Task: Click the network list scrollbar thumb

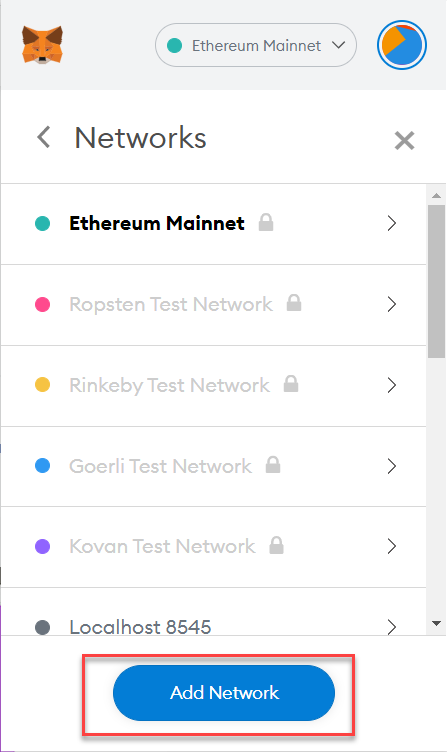Action: [x=436, y=282]
